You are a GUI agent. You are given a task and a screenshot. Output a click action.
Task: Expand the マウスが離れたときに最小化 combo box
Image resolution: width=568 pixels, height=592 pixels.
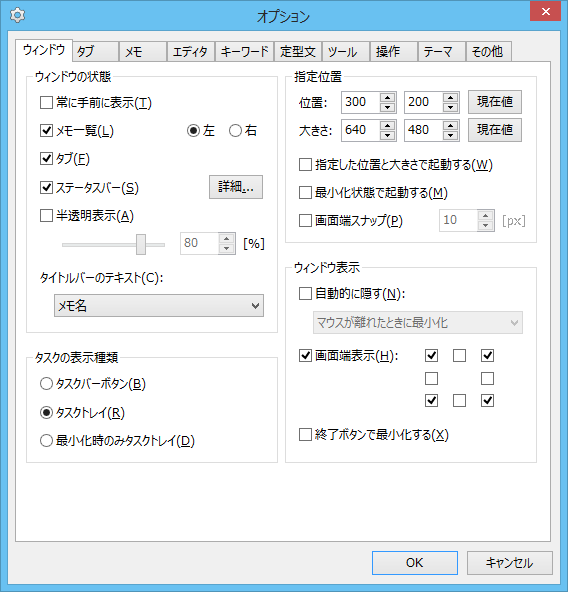[x=418, y=322]
